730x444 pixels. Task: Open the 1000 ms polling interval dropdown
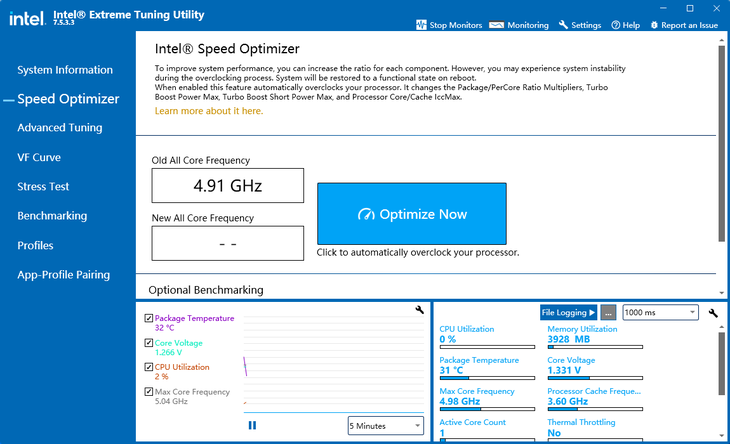coord(659,313)
